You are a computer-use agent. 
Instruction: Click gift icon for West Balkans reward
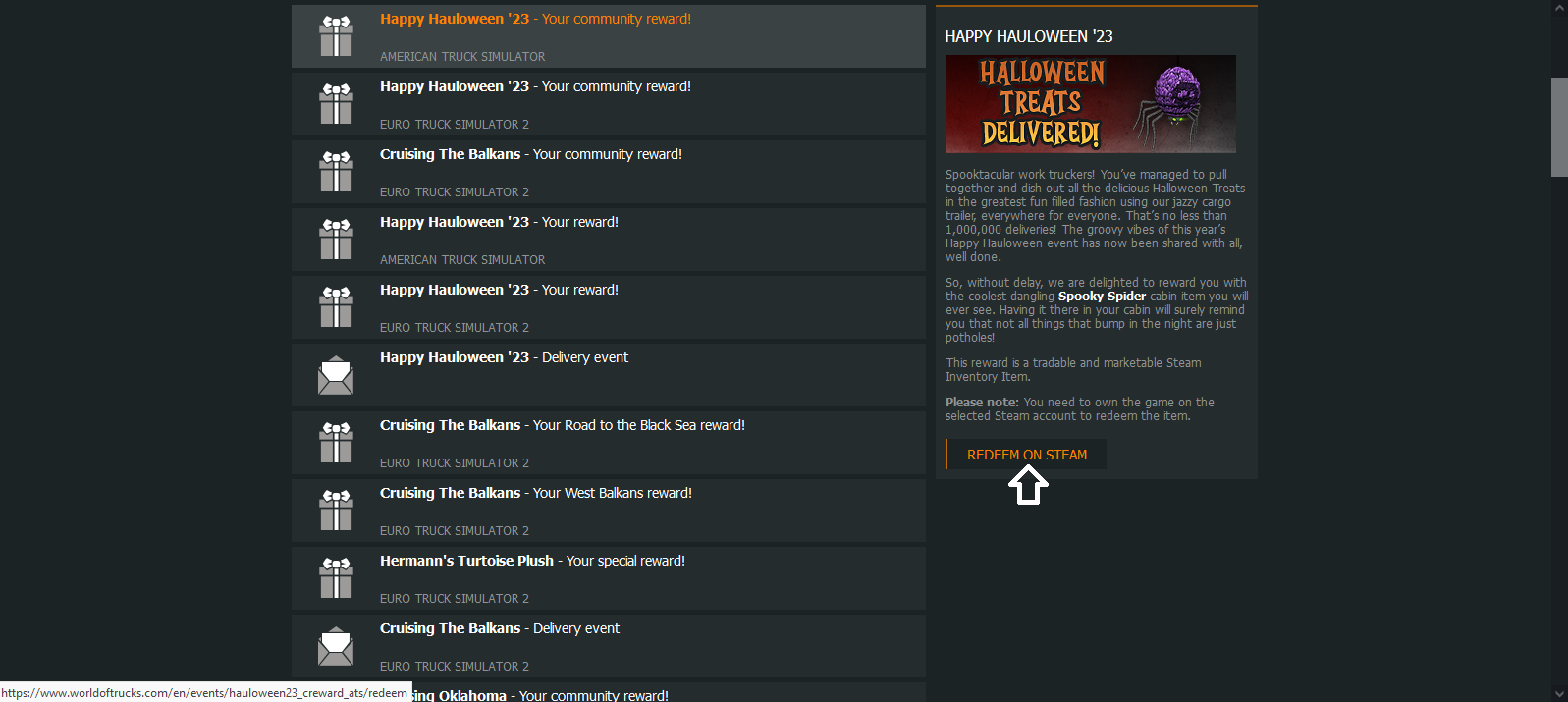(x=336, y=511)
